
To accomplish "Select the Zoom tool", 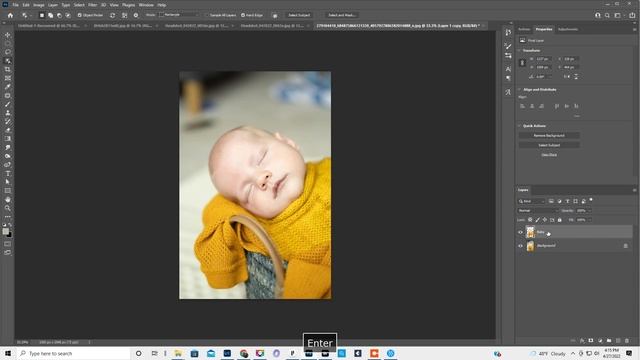I will click(x=8, y=208).
